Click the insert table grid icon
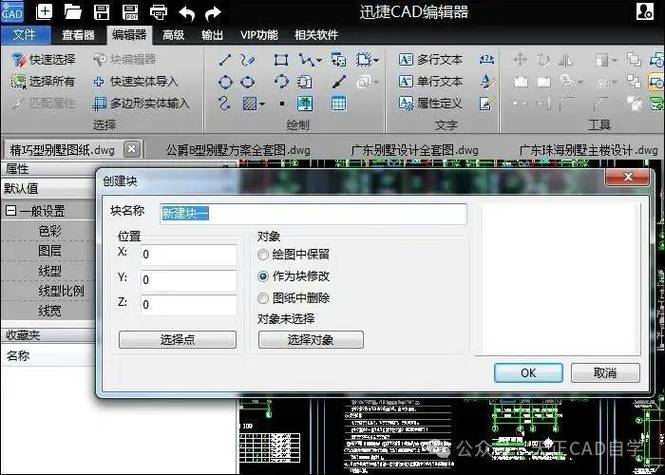Screen dimensions: 665x475 (338, 103)
